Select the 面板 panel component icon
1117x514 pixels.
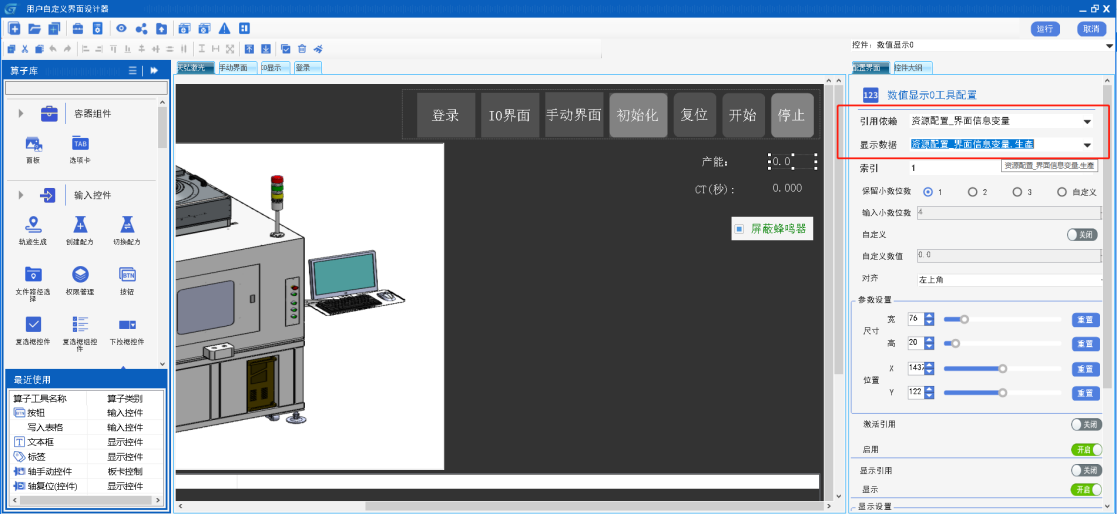(33, 143)
